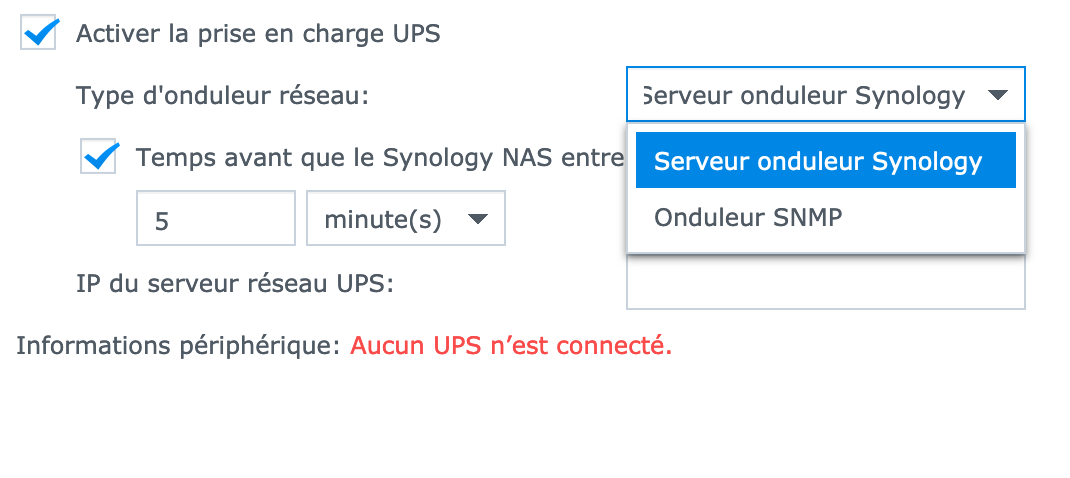Image resolution: width=1070 pixels, height=478 pixels.
Task: Click the IP du serveur réseau UPS label
Action: [235, 283]
